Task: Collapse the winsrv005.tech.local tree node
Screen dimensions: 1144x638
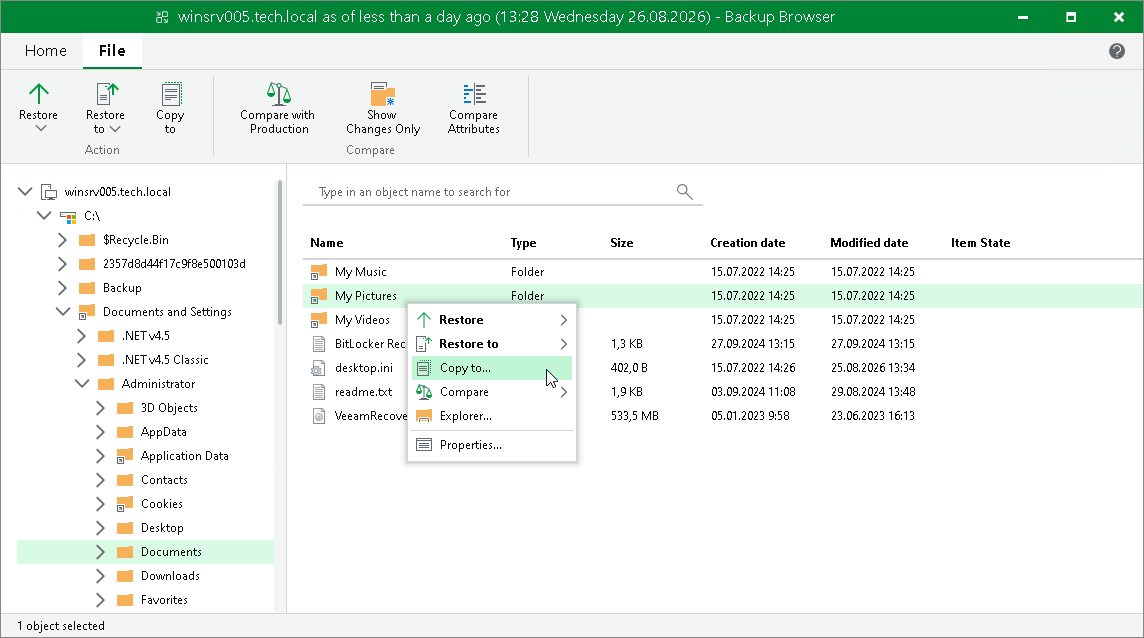Action: pyautogui.click(x=25, y=191)
